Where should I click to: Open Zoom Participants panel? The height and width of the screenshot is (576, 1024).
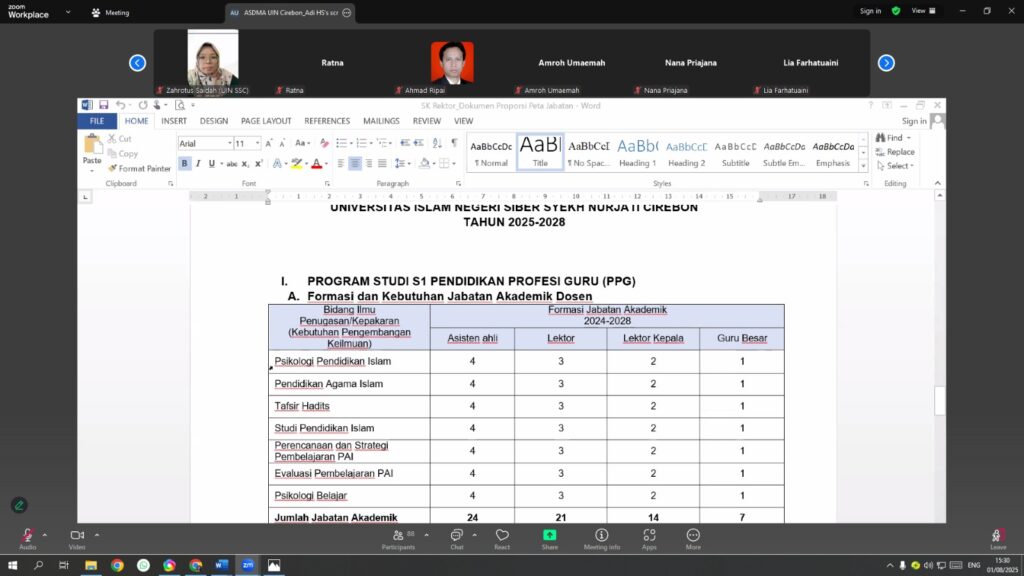tap(398, 539)
